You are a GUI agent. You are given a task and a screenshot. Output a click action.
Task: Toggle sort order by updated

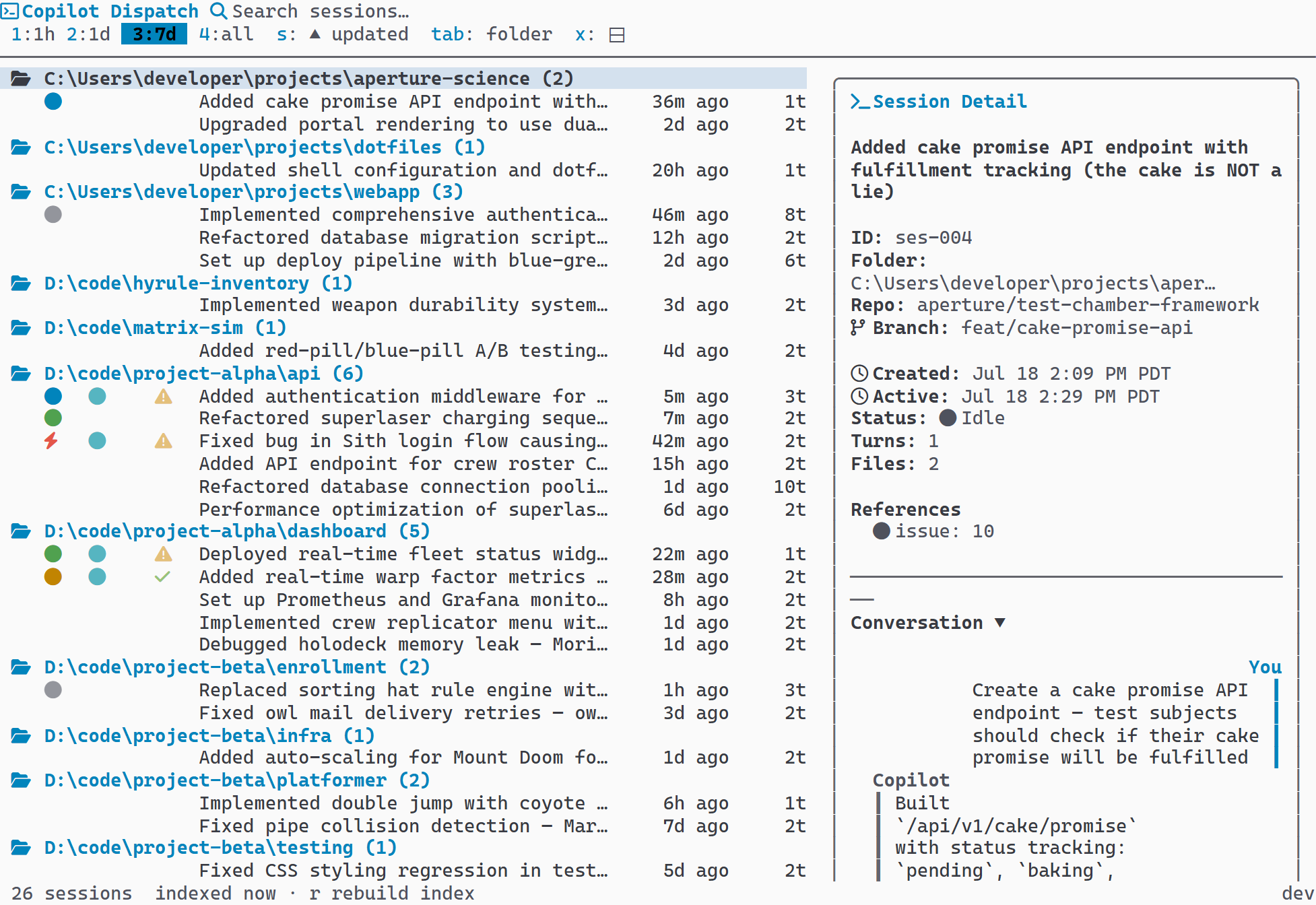(343, 34)
